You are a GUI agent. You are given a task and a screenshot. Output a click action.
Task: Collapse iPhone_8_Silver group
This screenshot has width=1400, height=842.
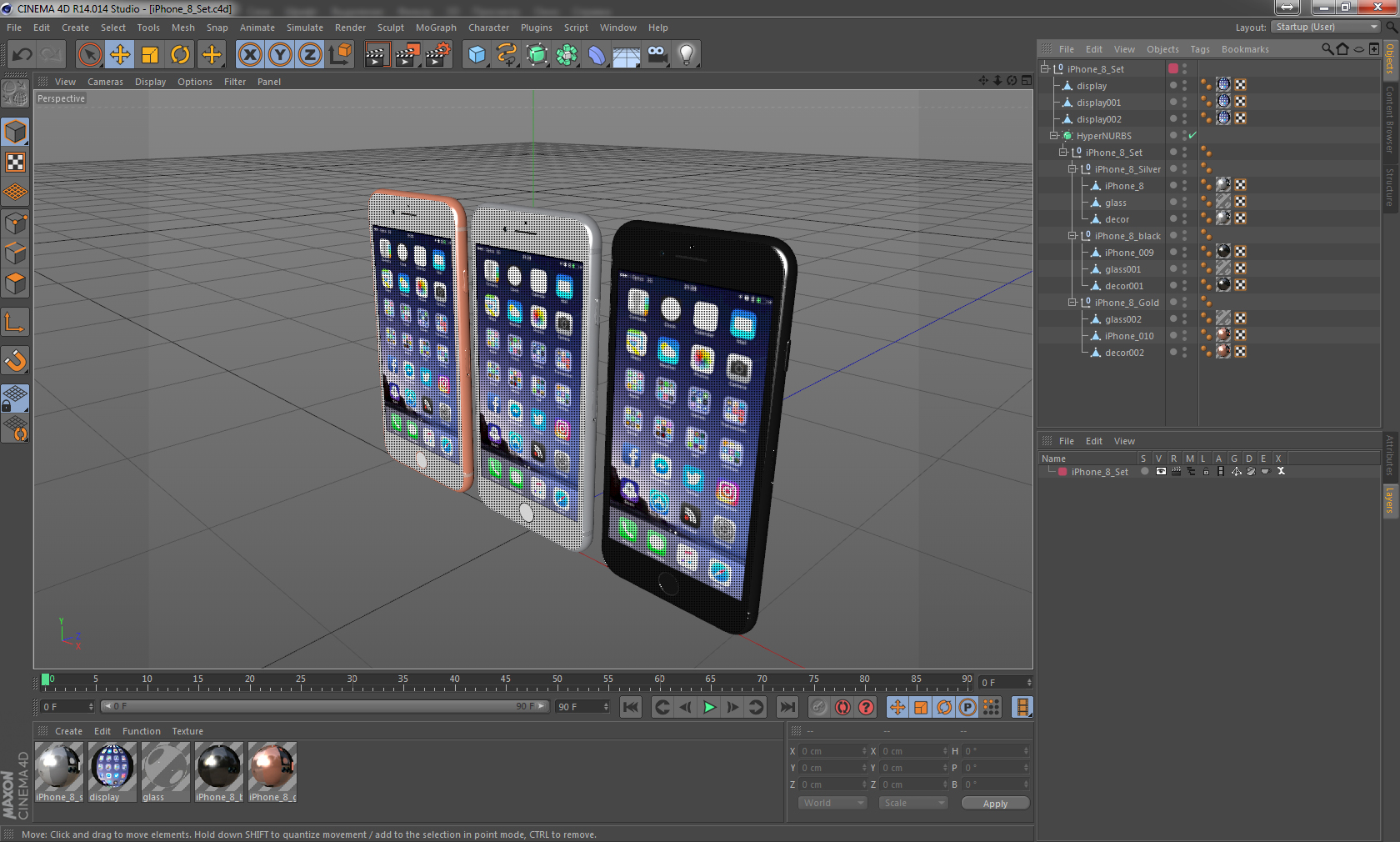pyautogui.click(x=1072, y=168)
